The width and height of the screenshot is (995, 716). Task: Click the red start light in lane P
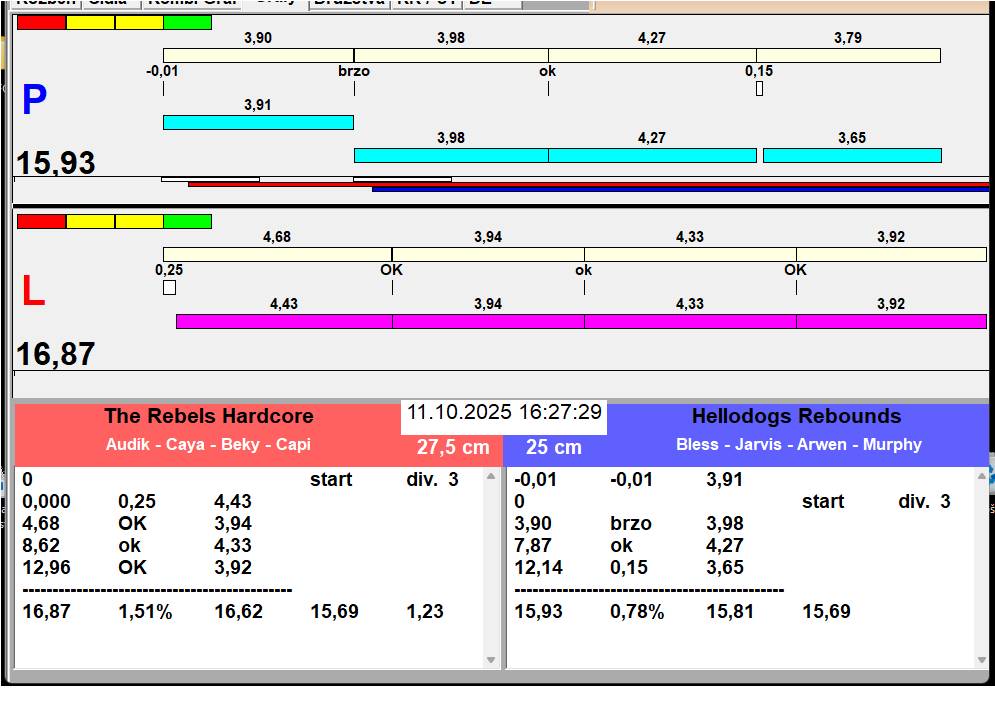41,22
